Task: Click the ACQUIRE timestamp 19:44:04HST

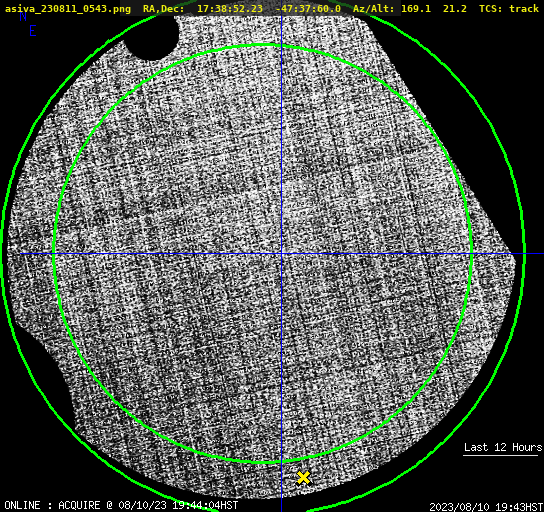Action: (205, 505)
